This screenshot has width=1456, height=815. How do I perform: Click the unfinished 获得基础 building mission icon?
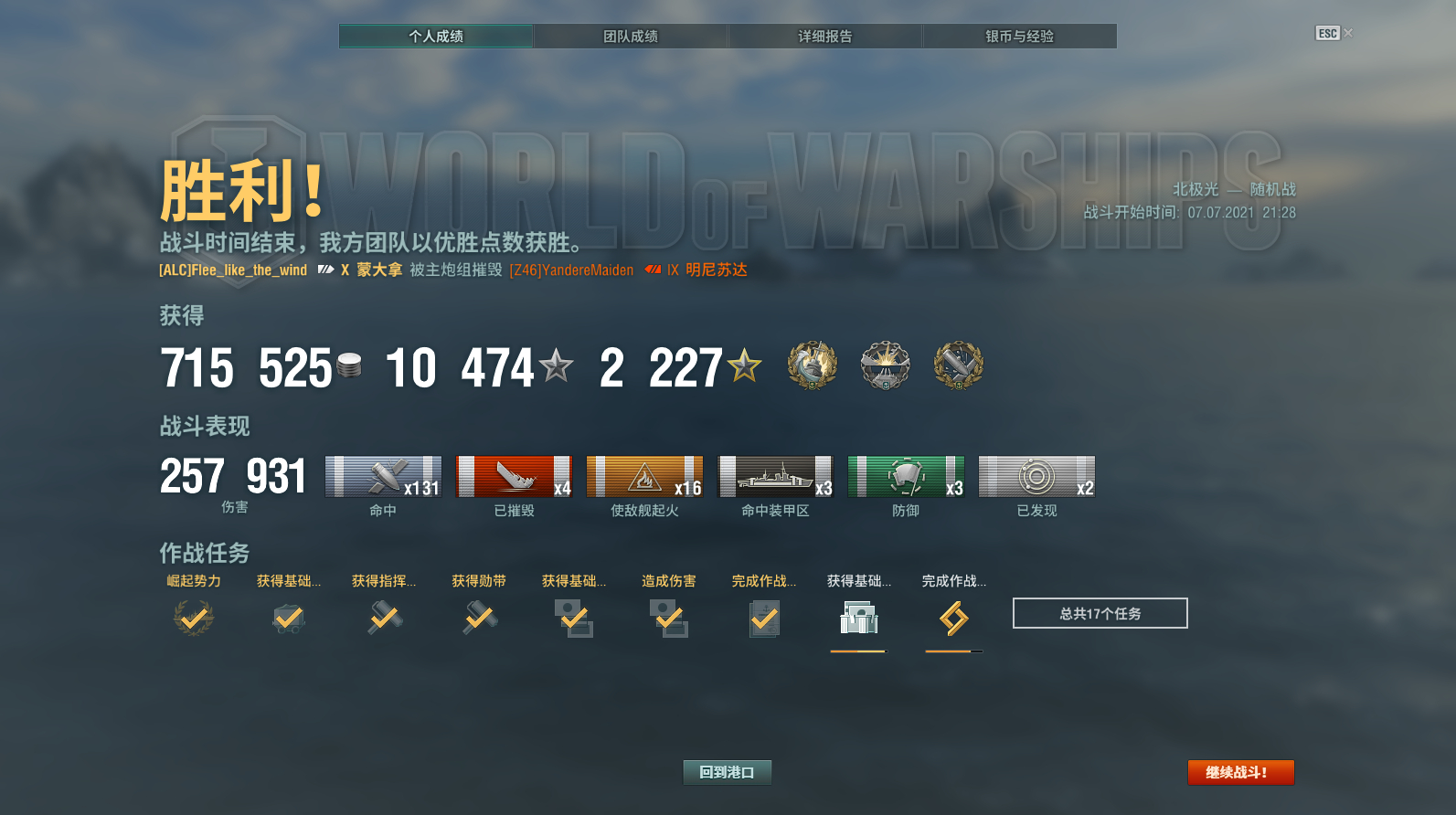[x=859, y=619]
